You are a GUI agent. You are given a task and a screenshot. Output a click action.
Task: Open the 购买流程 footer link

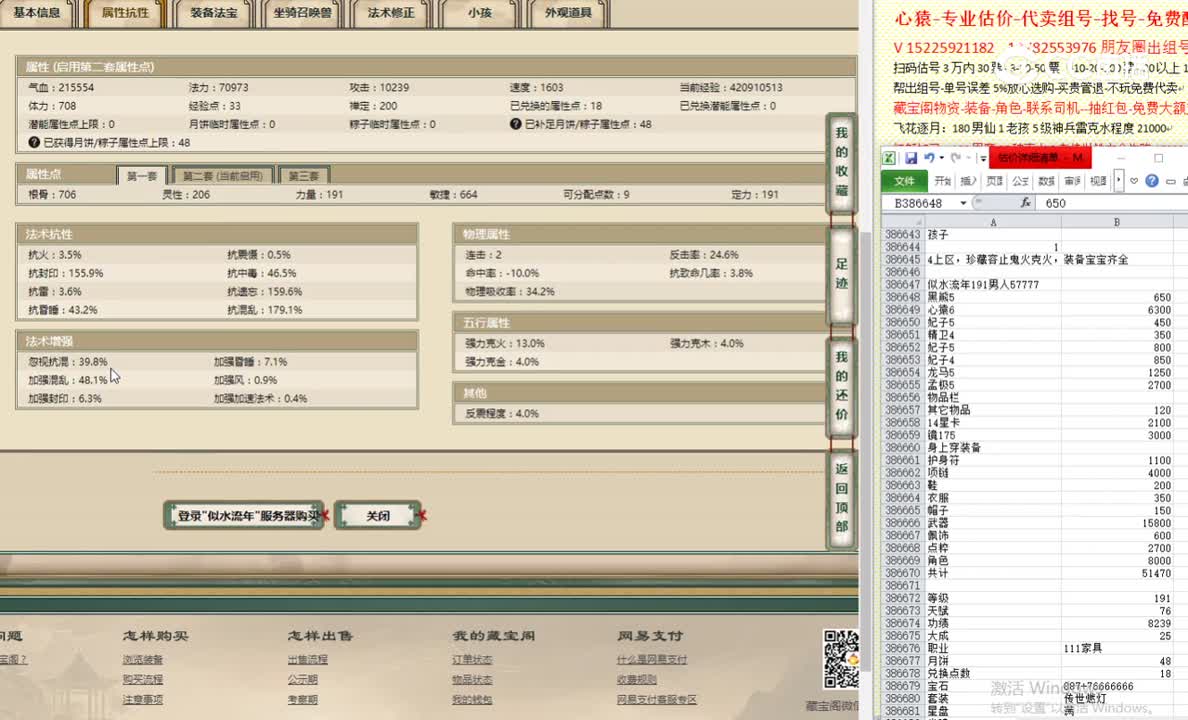pyautogui.click(x=142, y=679)
